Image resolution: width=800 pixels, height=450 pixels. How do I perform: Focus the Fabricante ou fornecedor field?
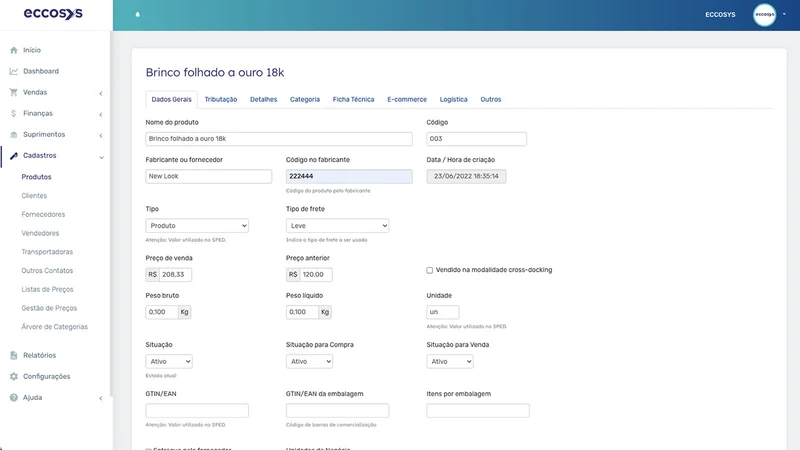pyautogui.click(x=209, y=177)
